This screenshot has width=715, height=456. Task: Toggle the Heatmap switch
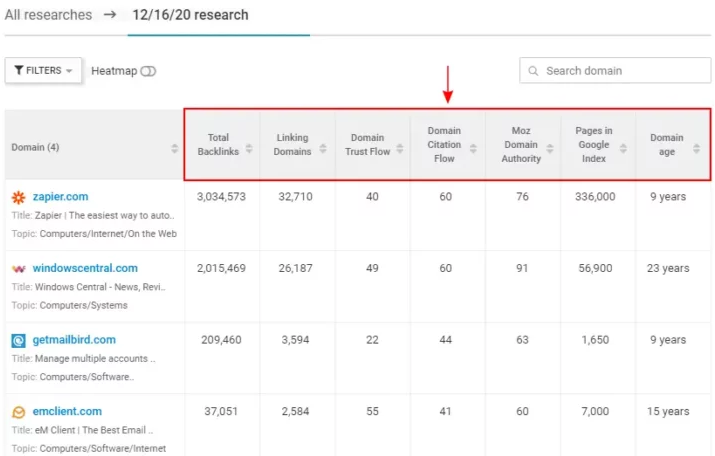pyautogui.click(x=148, y=71)
